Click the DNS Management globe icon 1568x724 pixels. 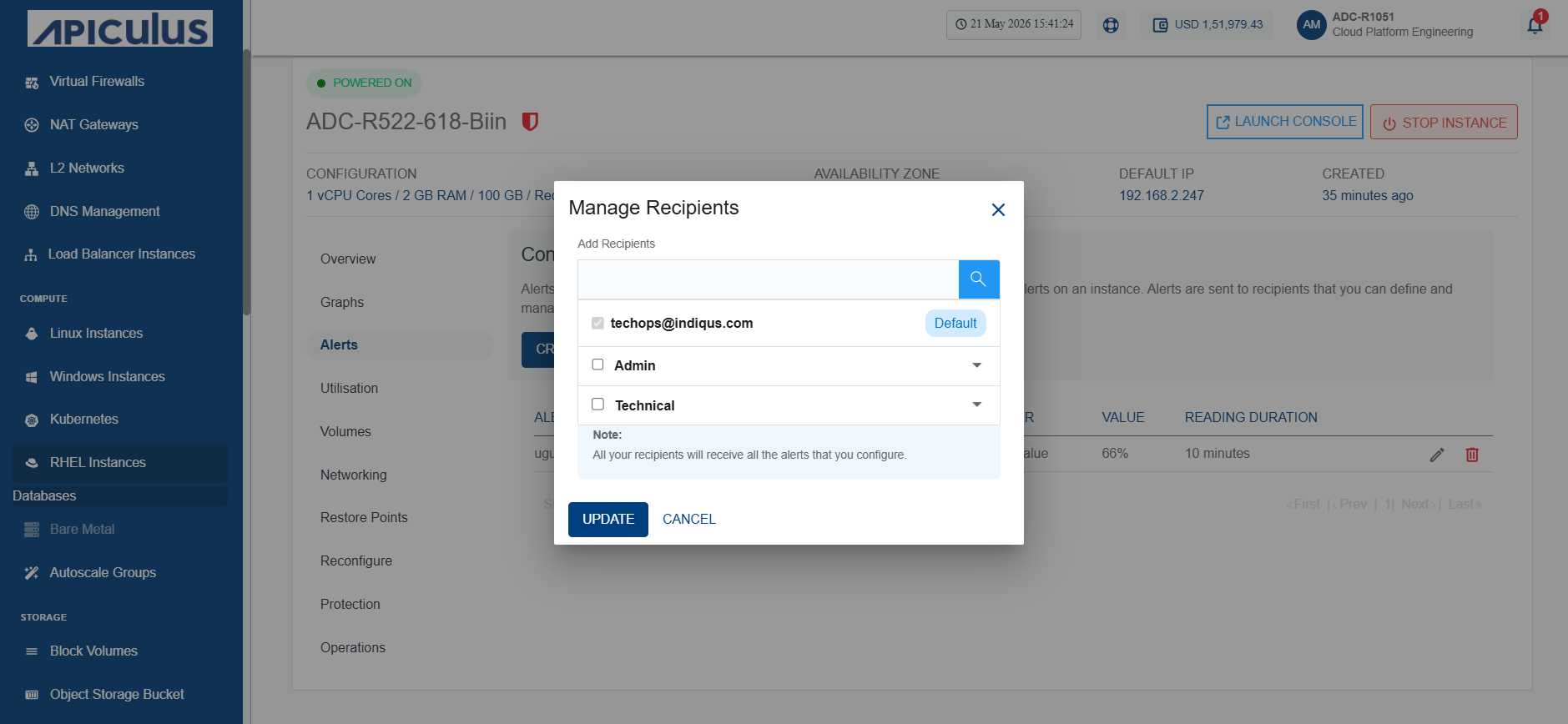tap(32, 212)
